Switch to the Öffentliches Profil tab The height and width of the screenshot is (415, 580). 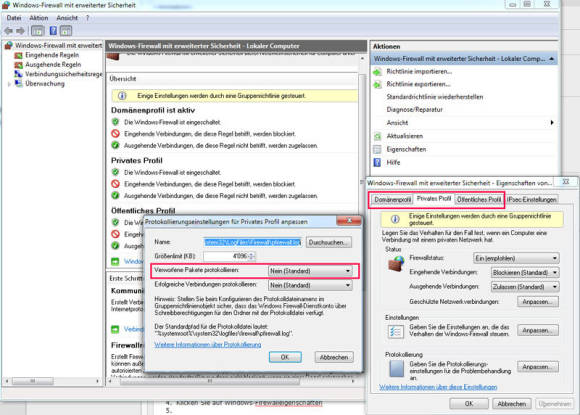coord(479,200)
